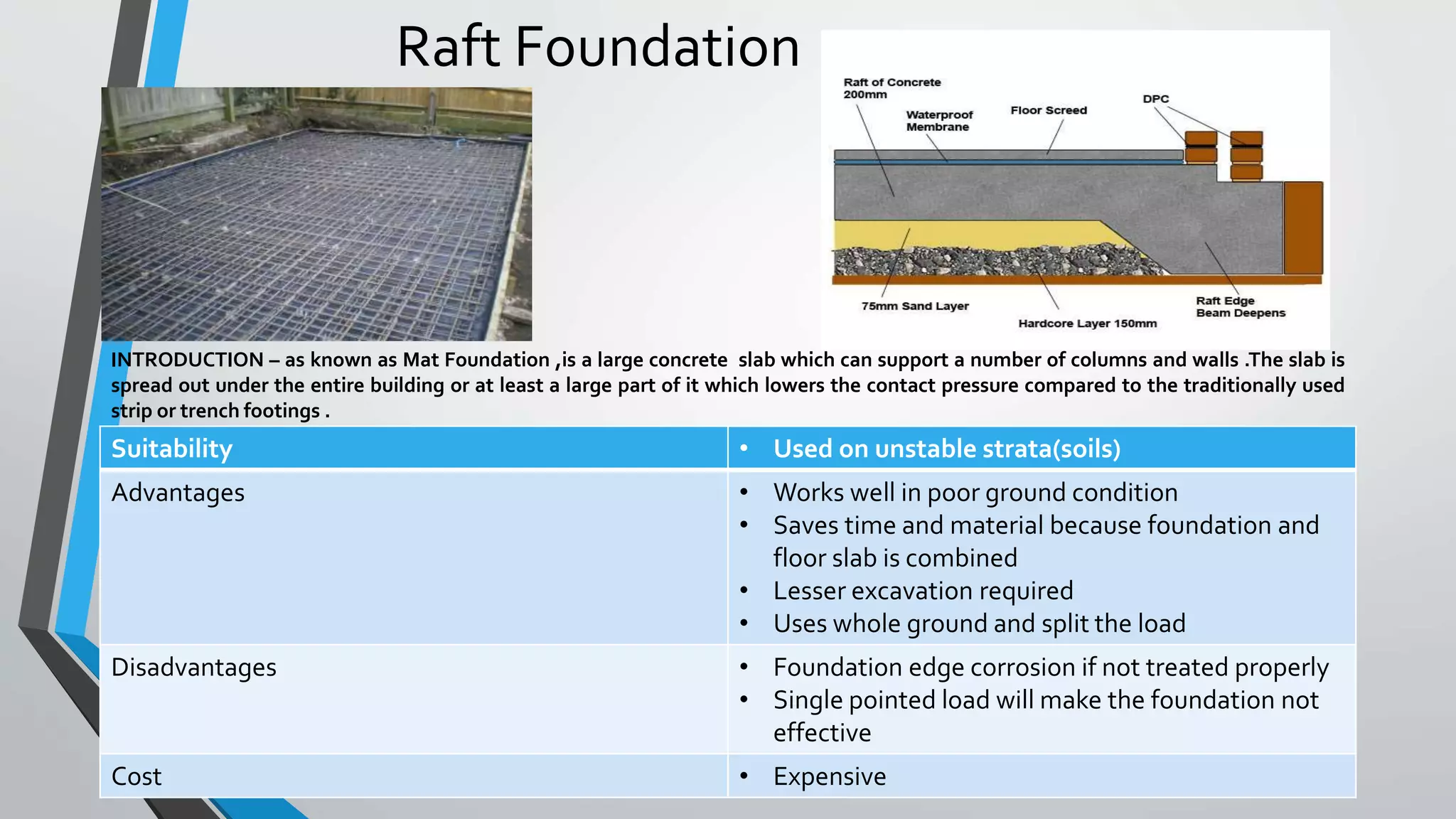Click the Raft Foundation slide title
This screenshot has height=819, width=1456.
[x=597, y=47]
